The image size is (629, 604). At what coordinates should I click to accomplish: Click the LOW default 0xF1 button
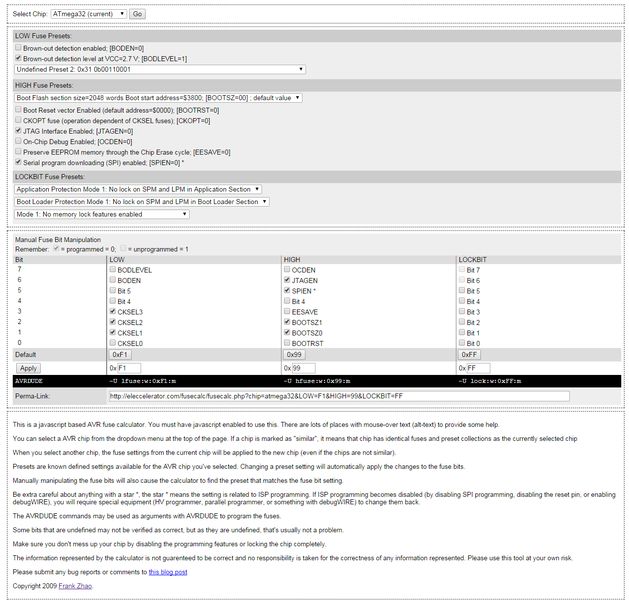[120, 355]
